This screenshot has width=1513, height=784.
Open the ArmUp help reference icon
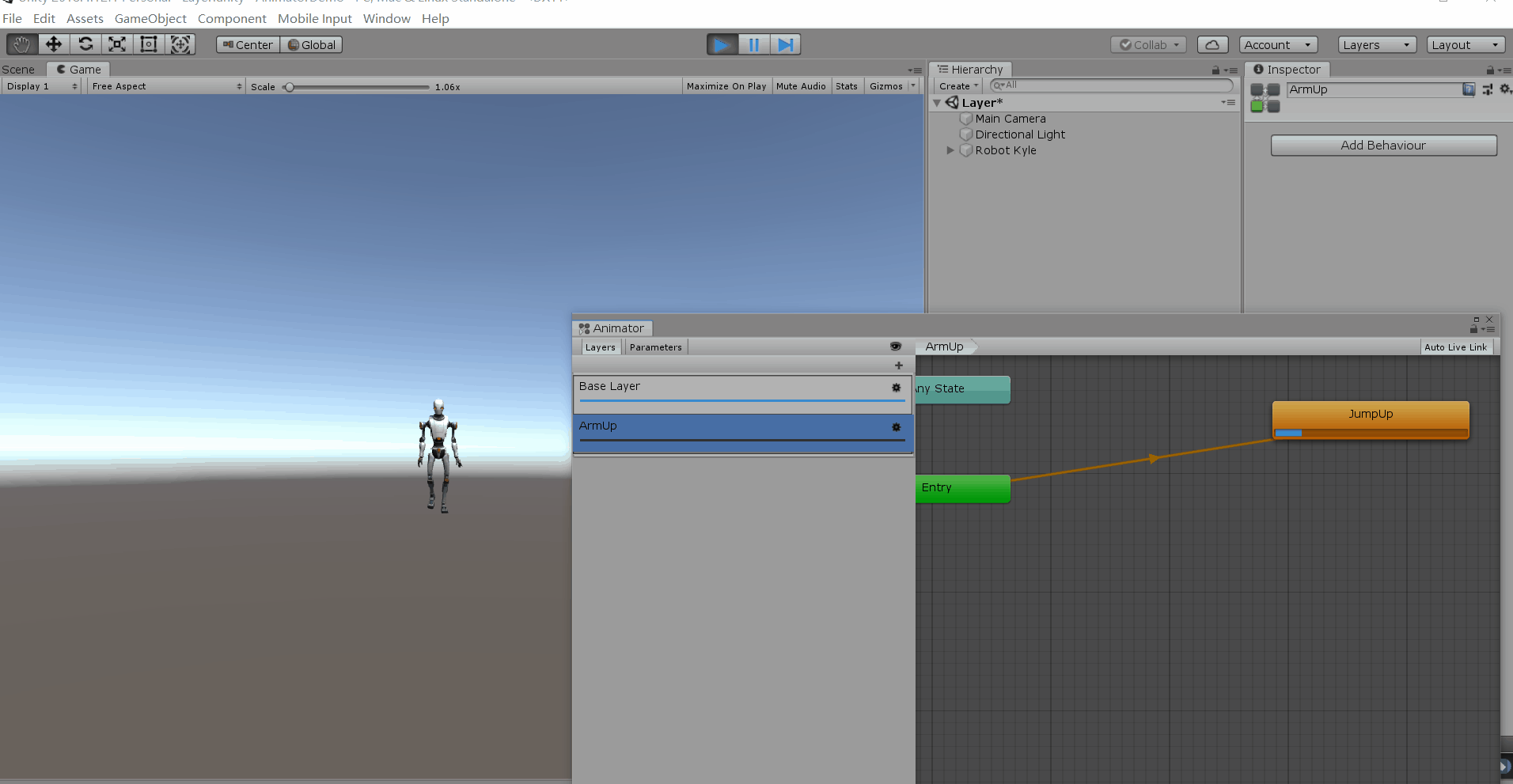pos(1469,89)
